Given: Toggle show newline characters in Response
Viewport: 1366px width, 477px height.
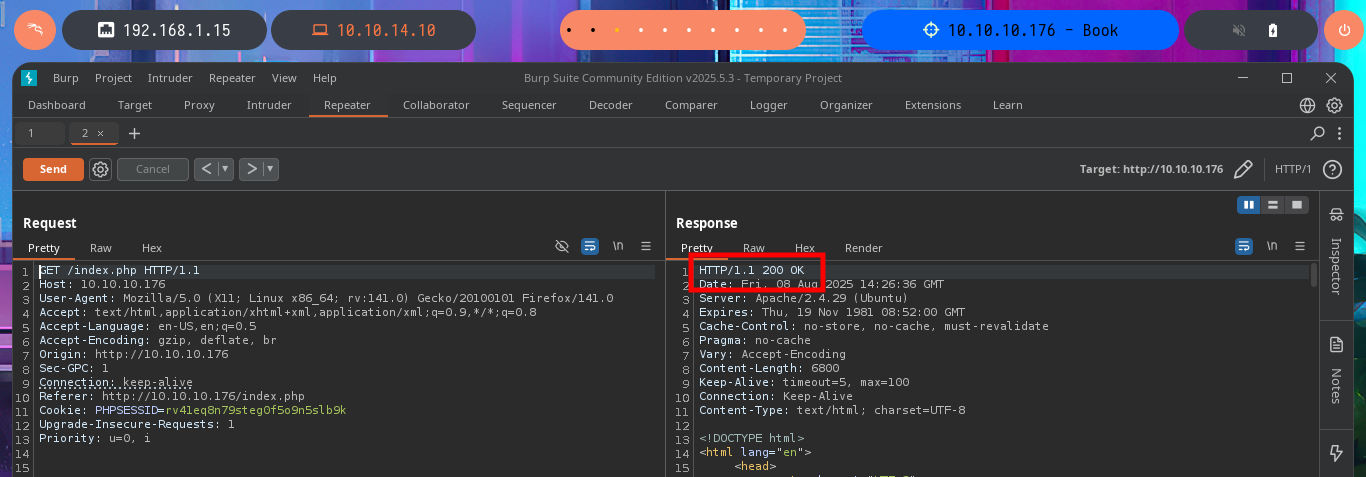Looking at the screenshot, I should [1272, 246].
